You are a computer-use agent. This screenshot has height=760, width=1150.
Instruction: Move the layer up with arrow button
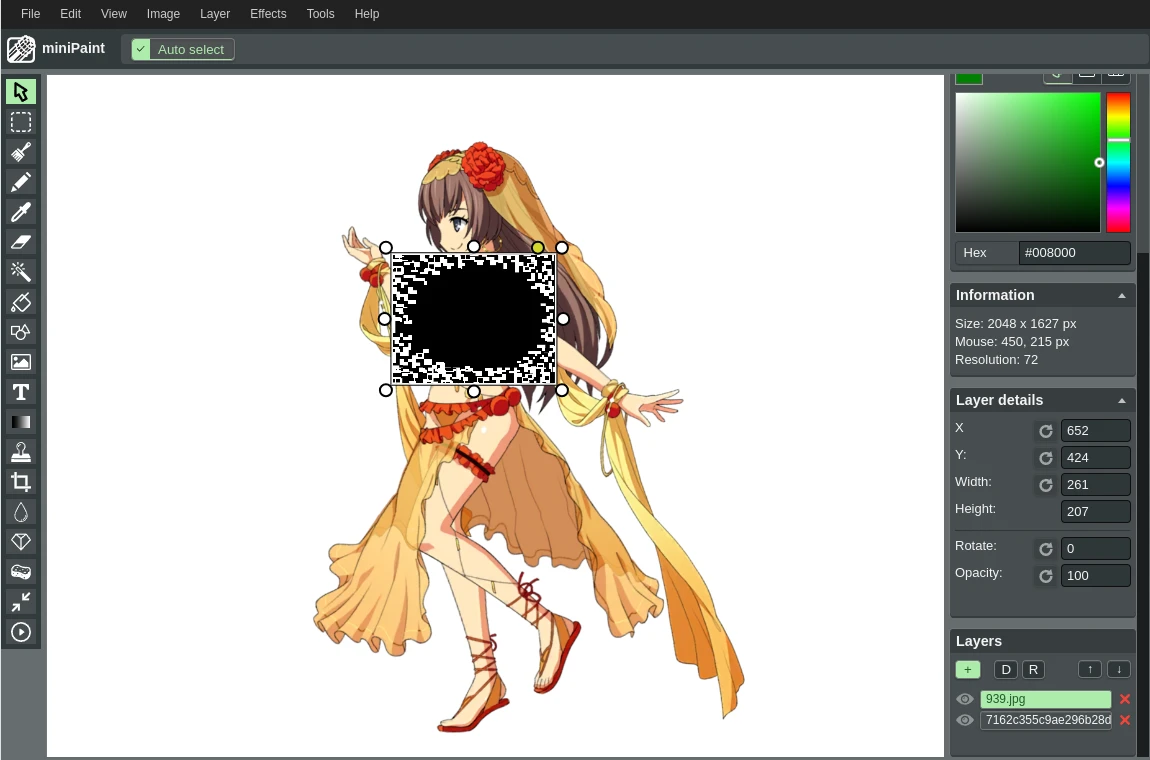[x=1091, y=670]
